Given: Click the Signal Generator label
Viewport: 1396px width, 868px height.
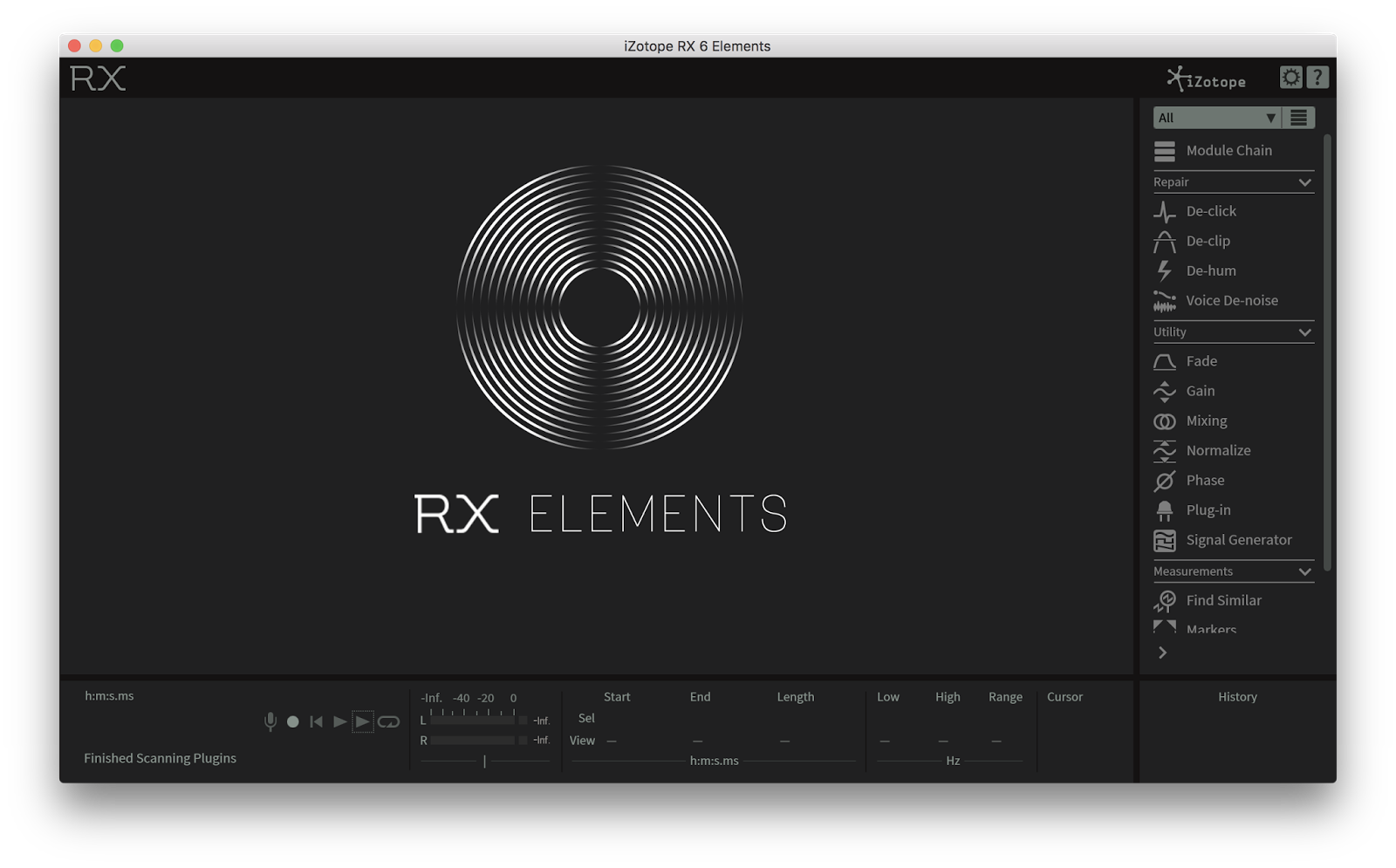Looking at the screenshot, I should click(1239, 539).
